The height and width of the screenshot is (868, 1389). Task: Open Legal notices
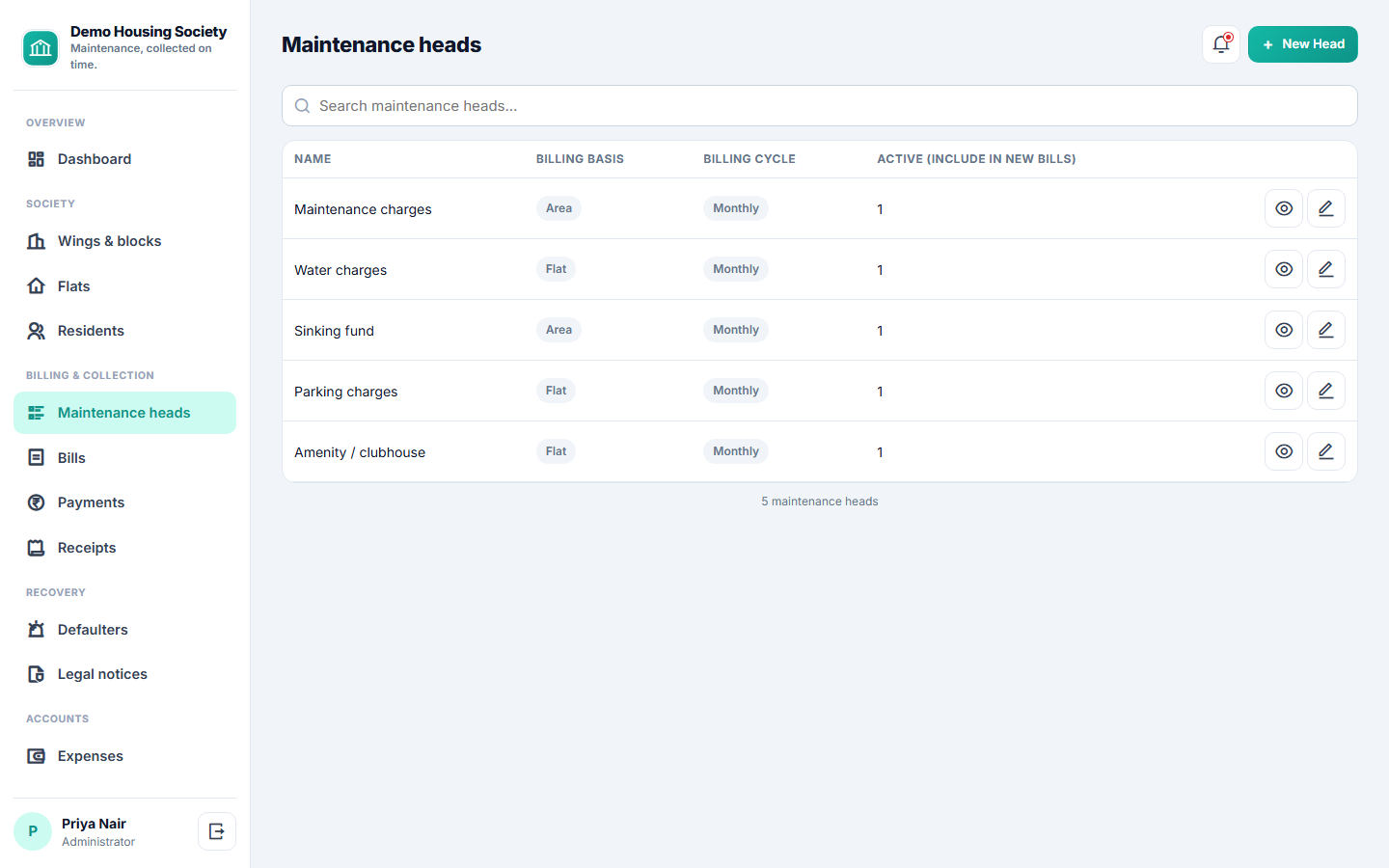pyautogui.click(x=124, y=674)
